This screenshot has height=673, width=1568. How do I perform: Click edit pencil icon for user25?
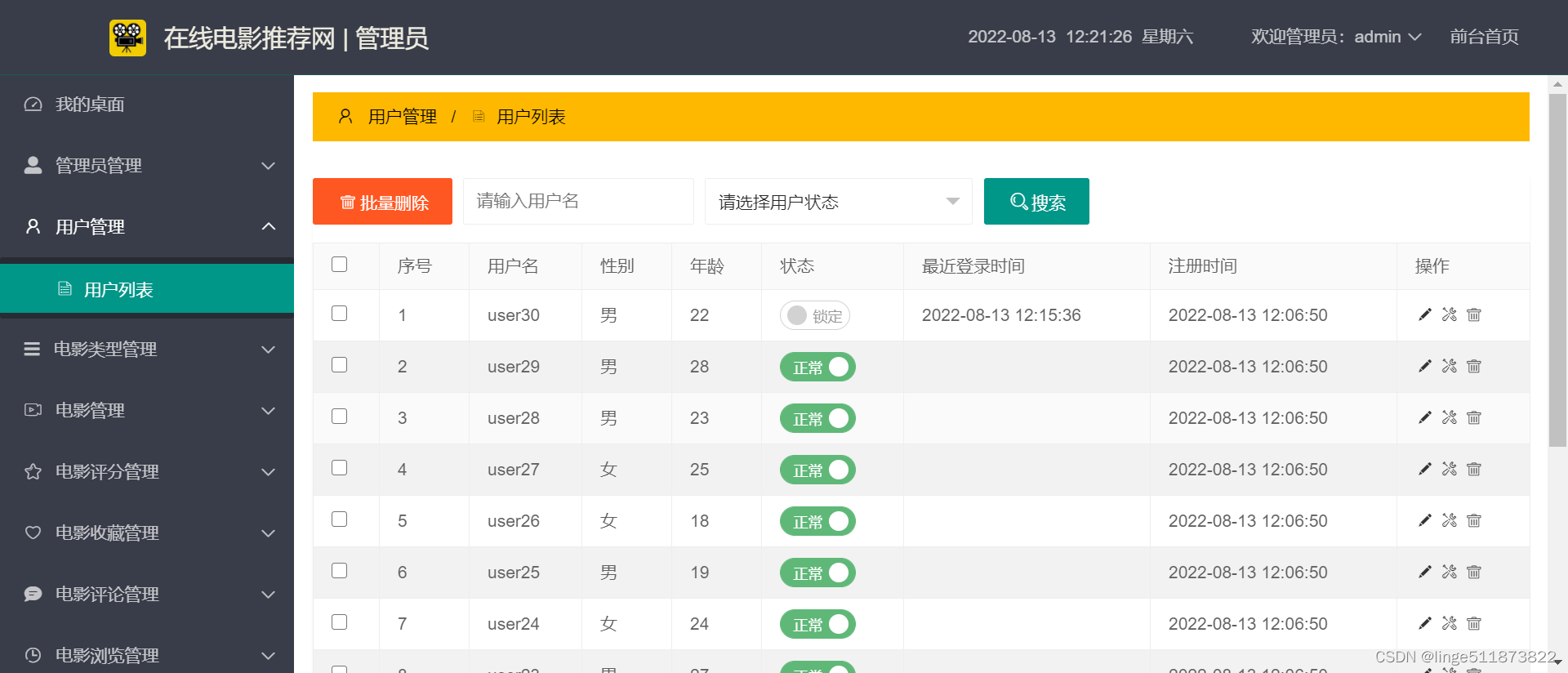coord(1425,572)
